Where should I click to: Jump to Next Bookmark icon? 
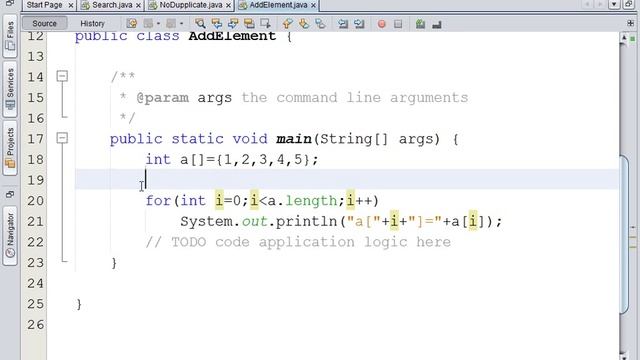coord(304,24)
